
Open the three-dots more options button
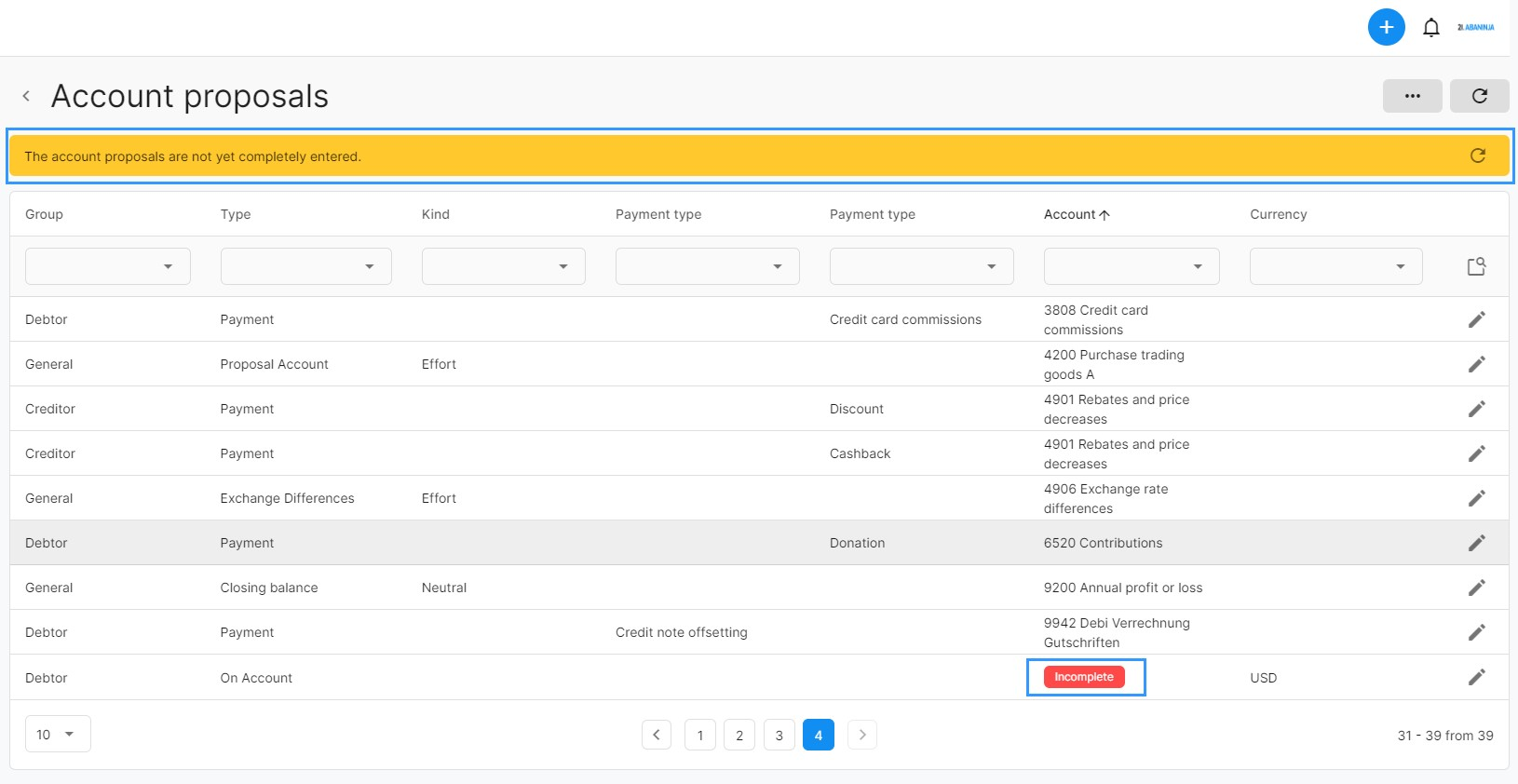[x=1412, y=96]
